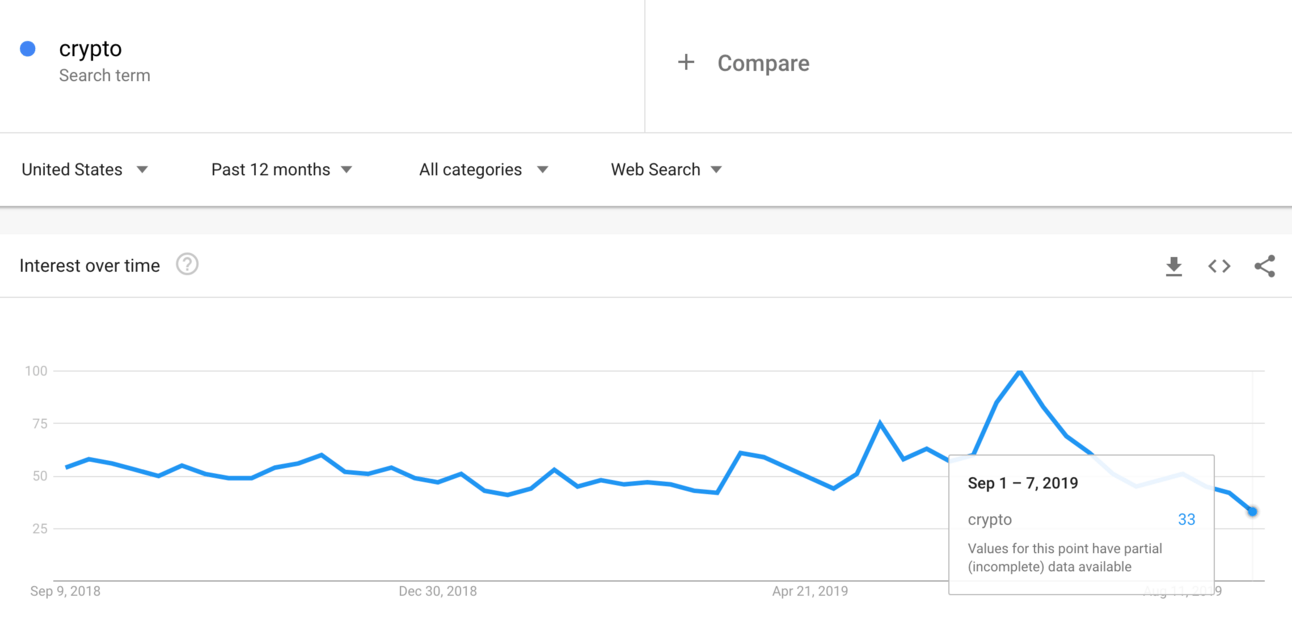
Task: Click the Dec 30, 2018 axis label
Action: click(438, 591)
